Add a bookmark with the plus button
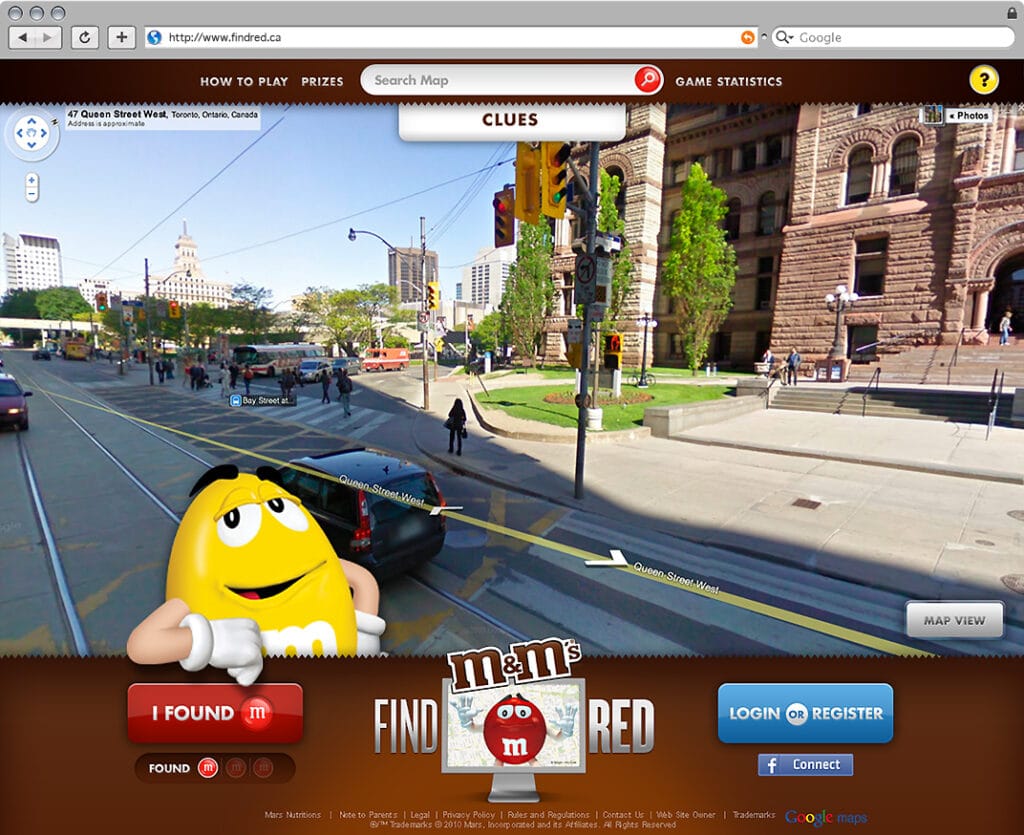Screen dimensions: 1024x835 point(121,37)
